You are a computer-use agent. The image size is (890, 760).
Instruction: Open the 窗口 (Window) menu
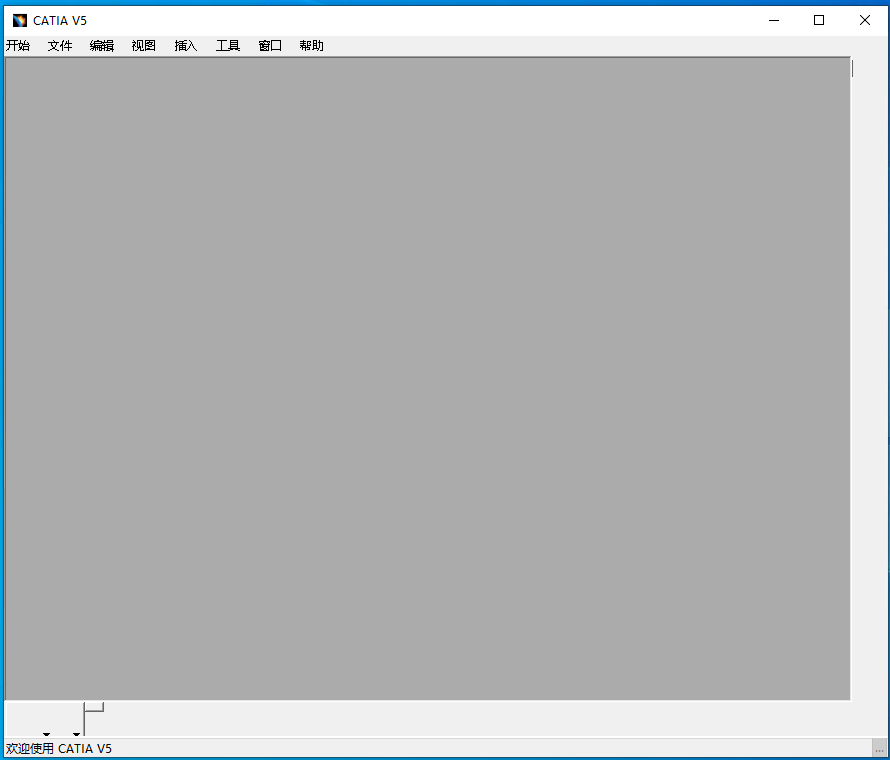(x=270, y=46)
